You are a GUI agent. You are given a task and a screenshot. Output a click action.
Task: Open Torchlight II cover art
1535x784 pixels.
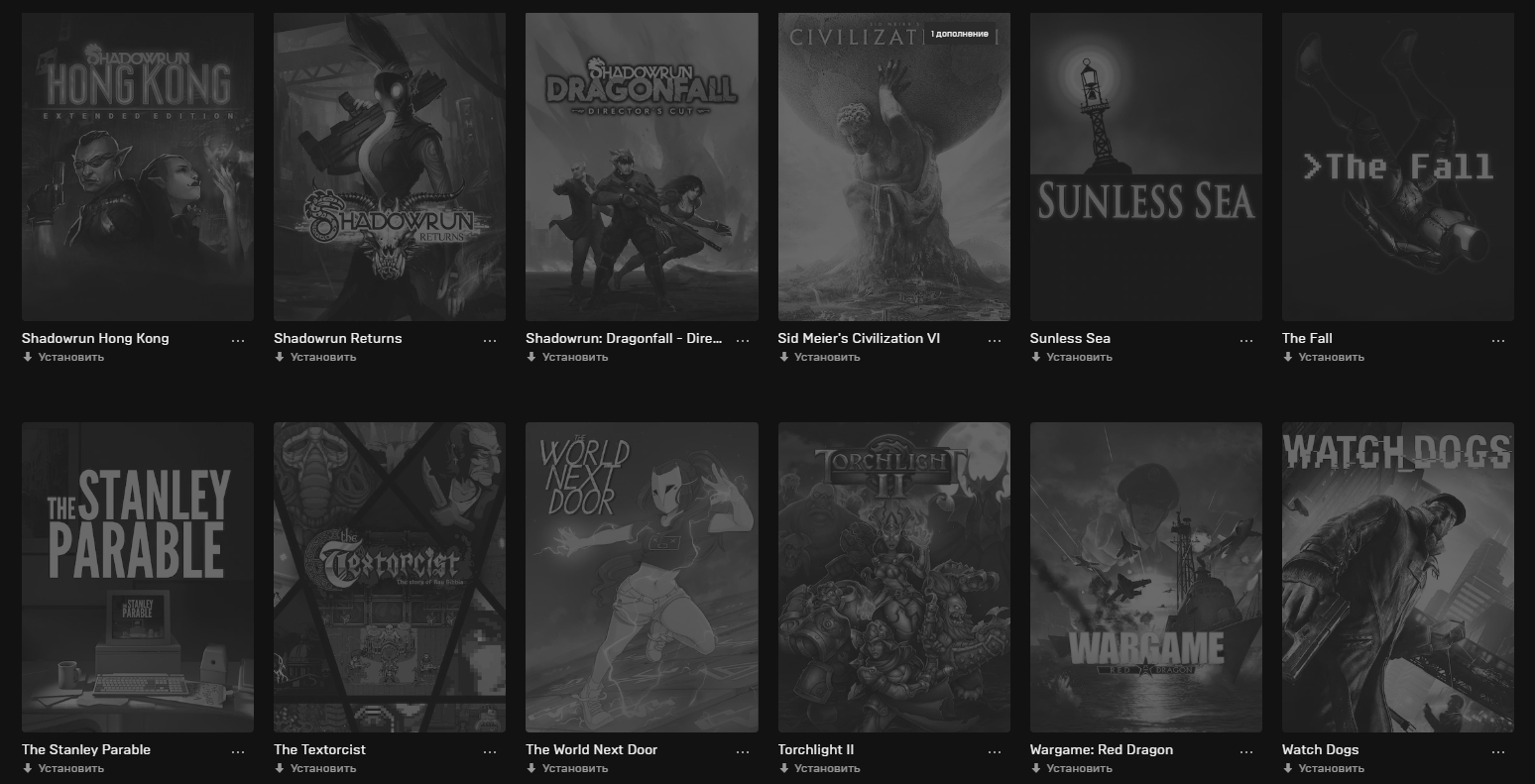894,577
